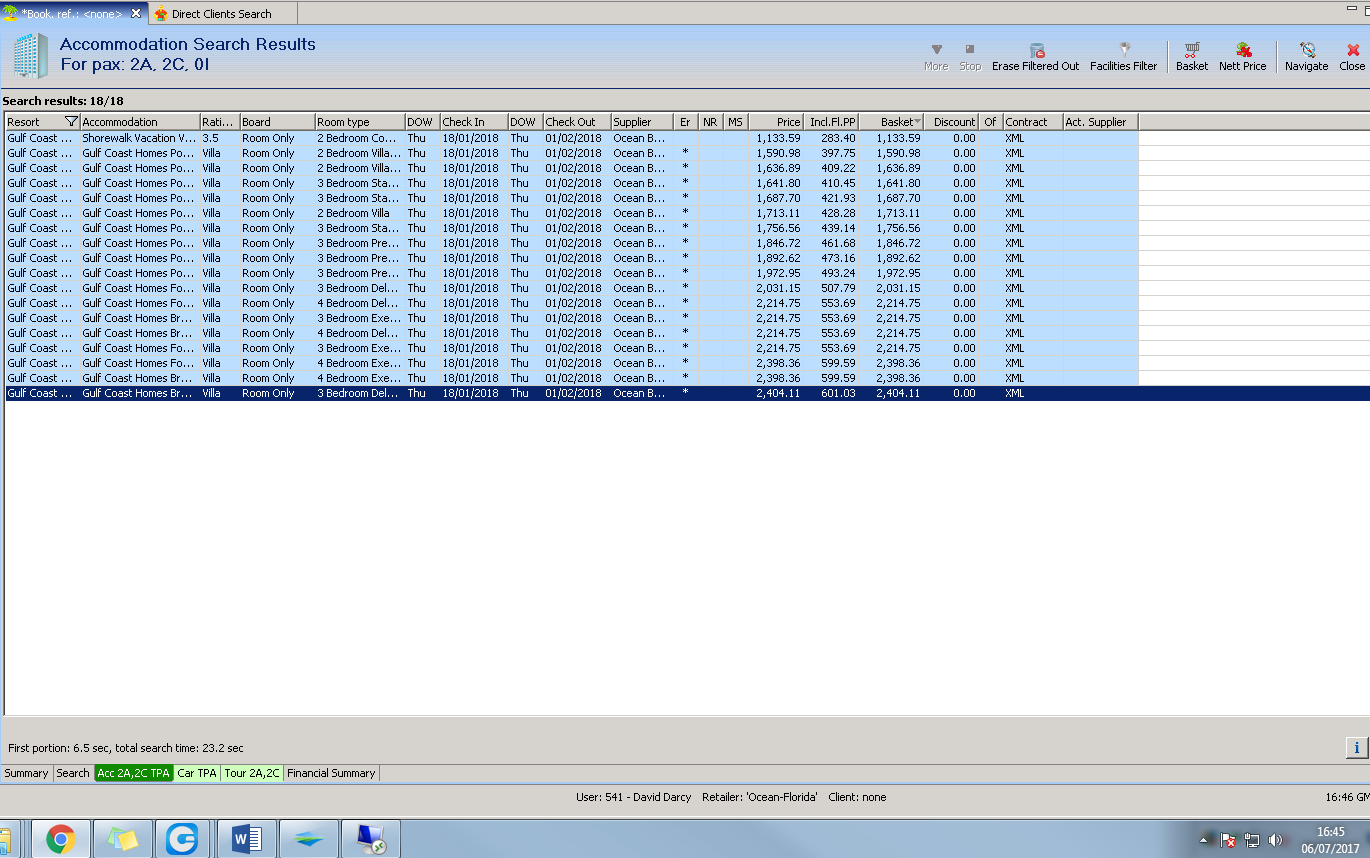Open the Basket shopping cart in toolbar
The width and height of the screenshot is (1370, 858).
1192,49
